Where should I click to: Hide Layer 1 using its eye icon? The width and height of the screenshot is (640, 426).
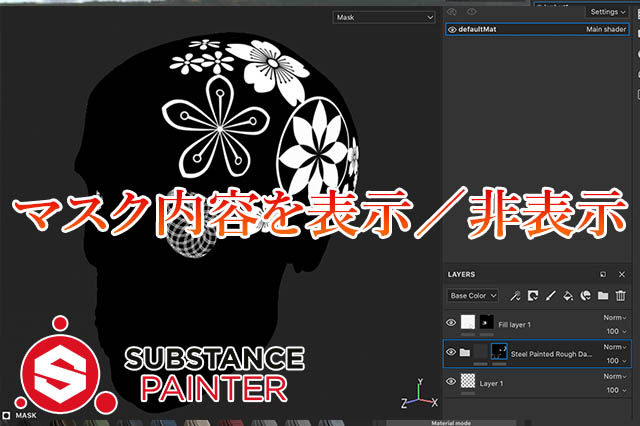tap(451, 382)
